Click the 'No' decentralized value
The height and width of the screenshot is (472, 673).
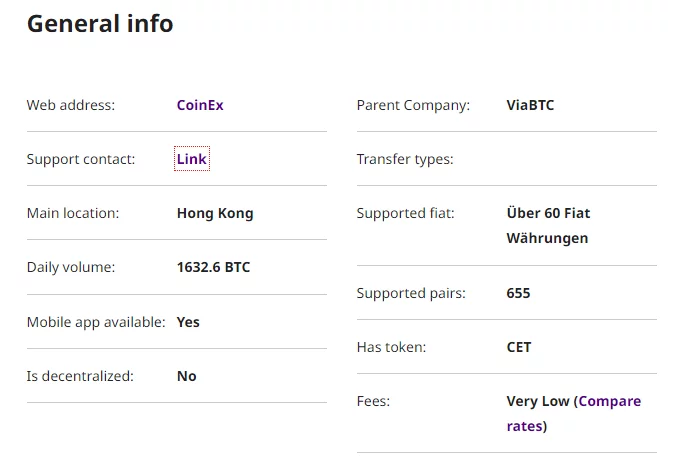point(186,376)
